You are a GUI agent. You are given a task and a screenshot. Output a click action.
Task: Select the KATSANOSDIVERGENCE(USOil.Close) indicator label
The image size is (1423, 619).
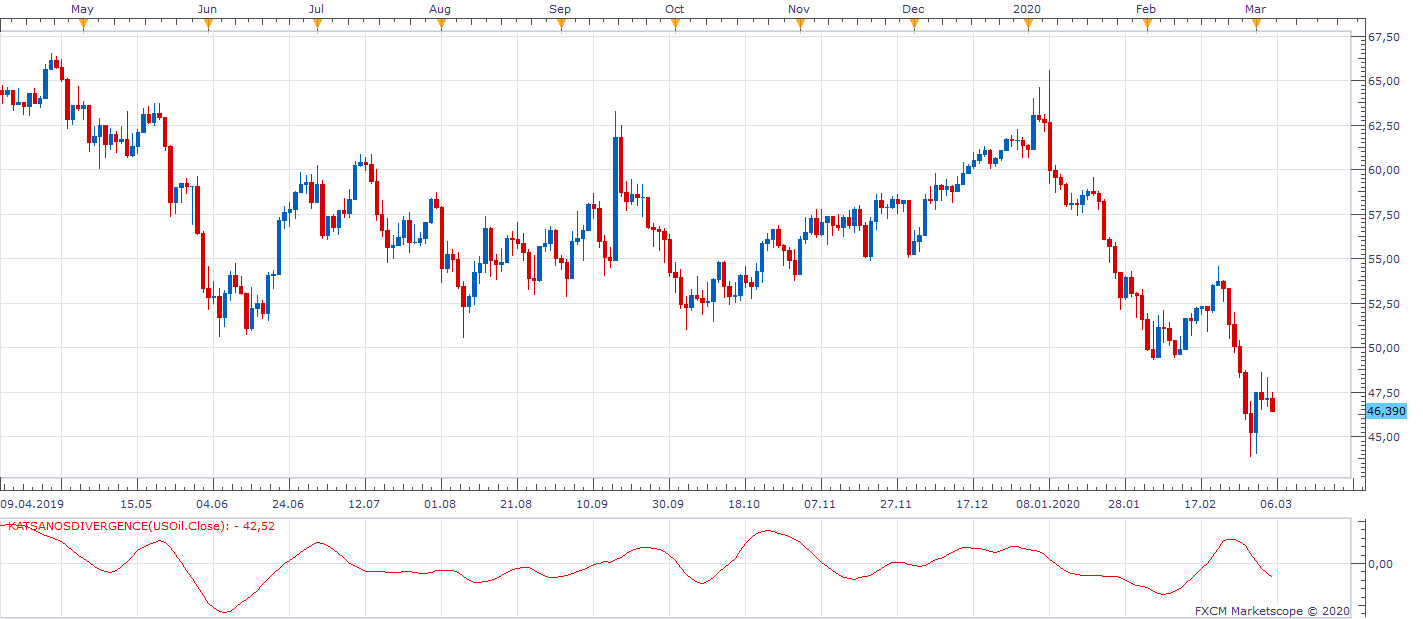coord(141,526)
